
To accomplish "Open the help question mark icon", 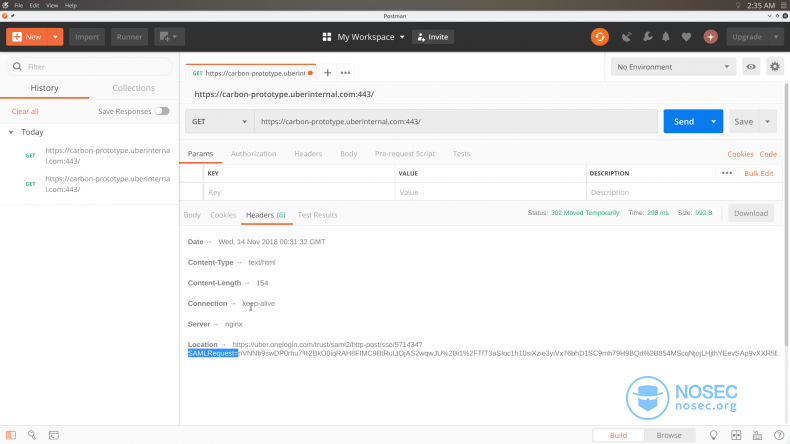I will click(x=779, y=435).
